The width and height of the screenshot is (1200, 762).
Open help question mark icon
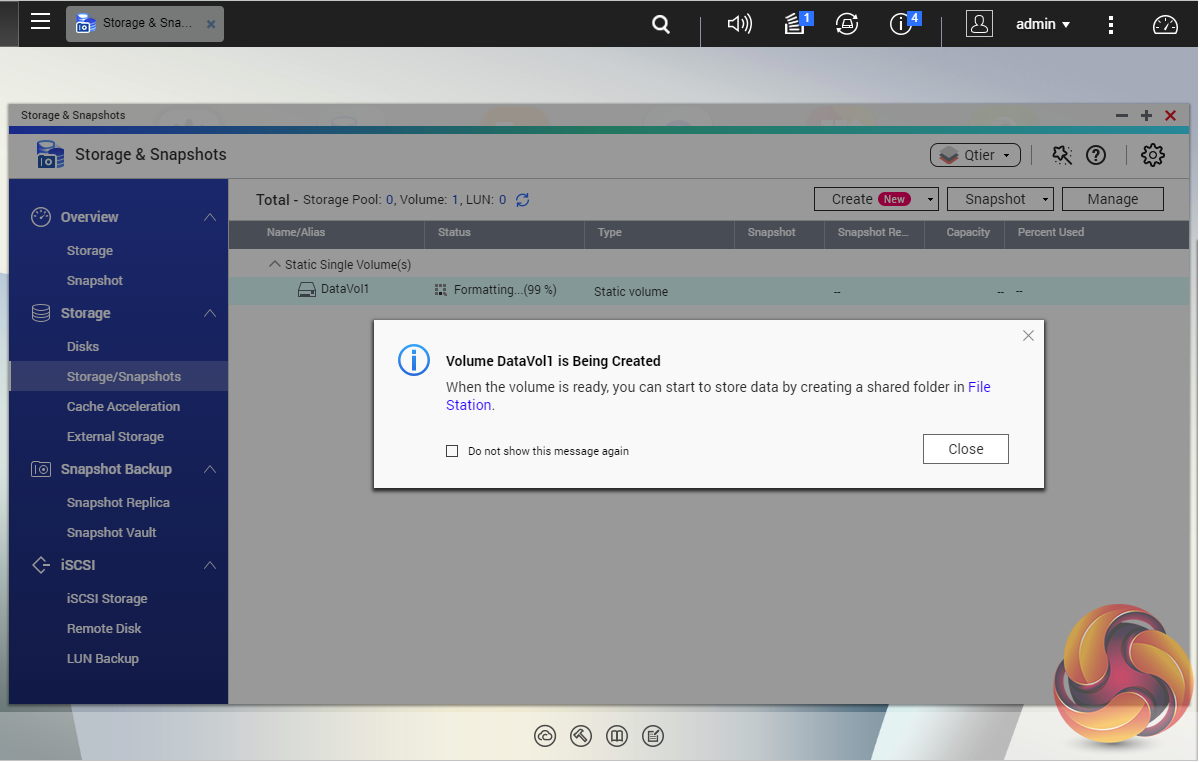click(1096, 155)
